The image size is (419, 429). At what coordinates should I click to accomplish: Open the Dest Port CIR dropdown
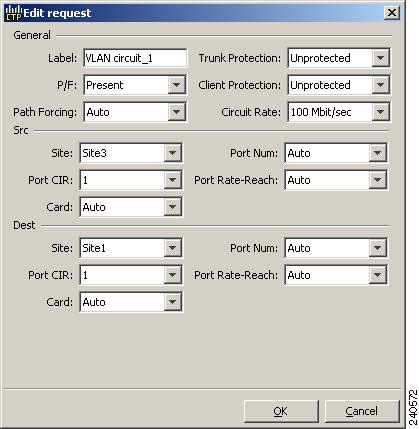point(131,275)
